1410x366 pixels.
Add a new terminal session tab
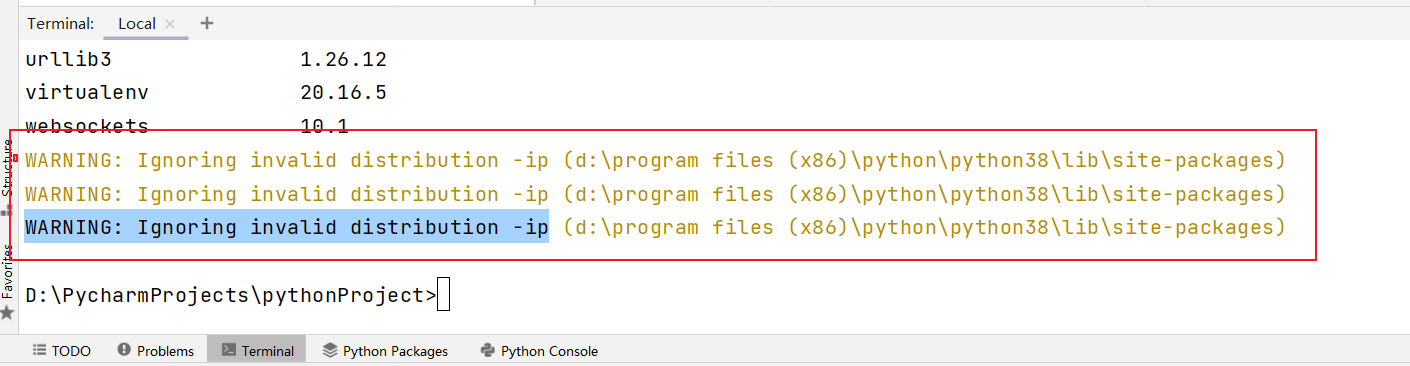coord(207,23)
